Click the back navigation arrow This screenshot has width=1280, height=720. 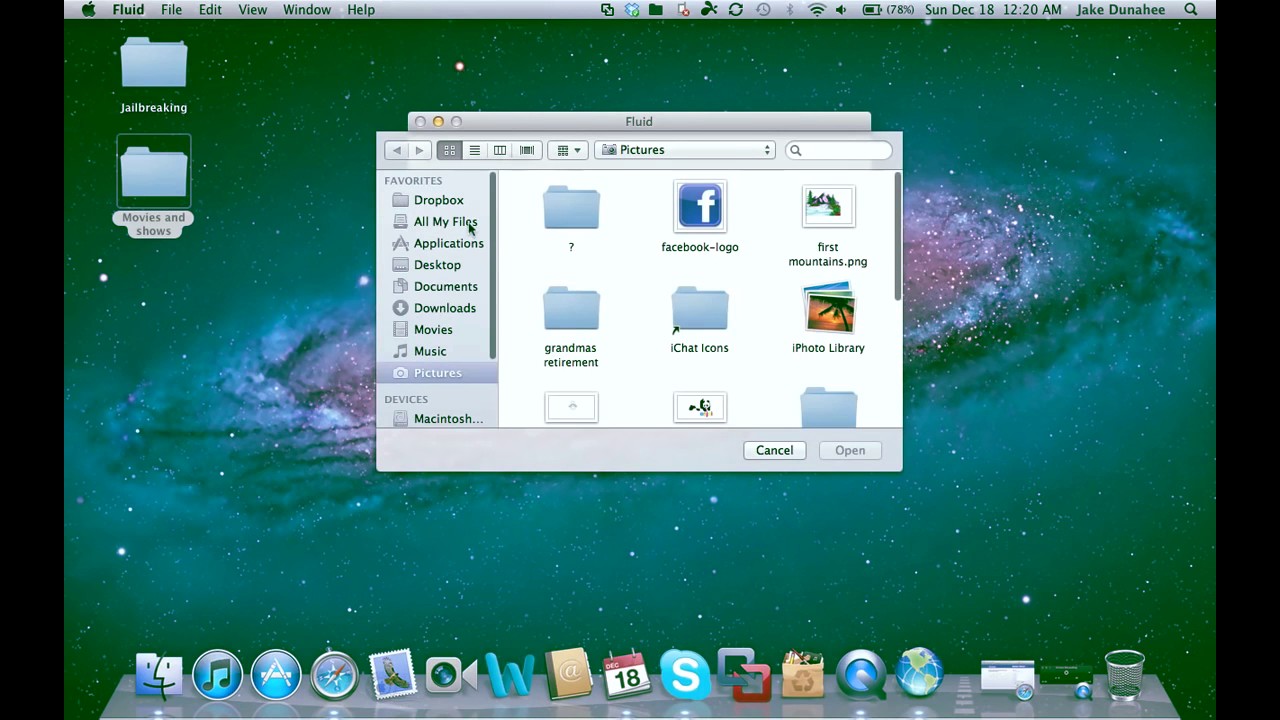tap(396, 150)
